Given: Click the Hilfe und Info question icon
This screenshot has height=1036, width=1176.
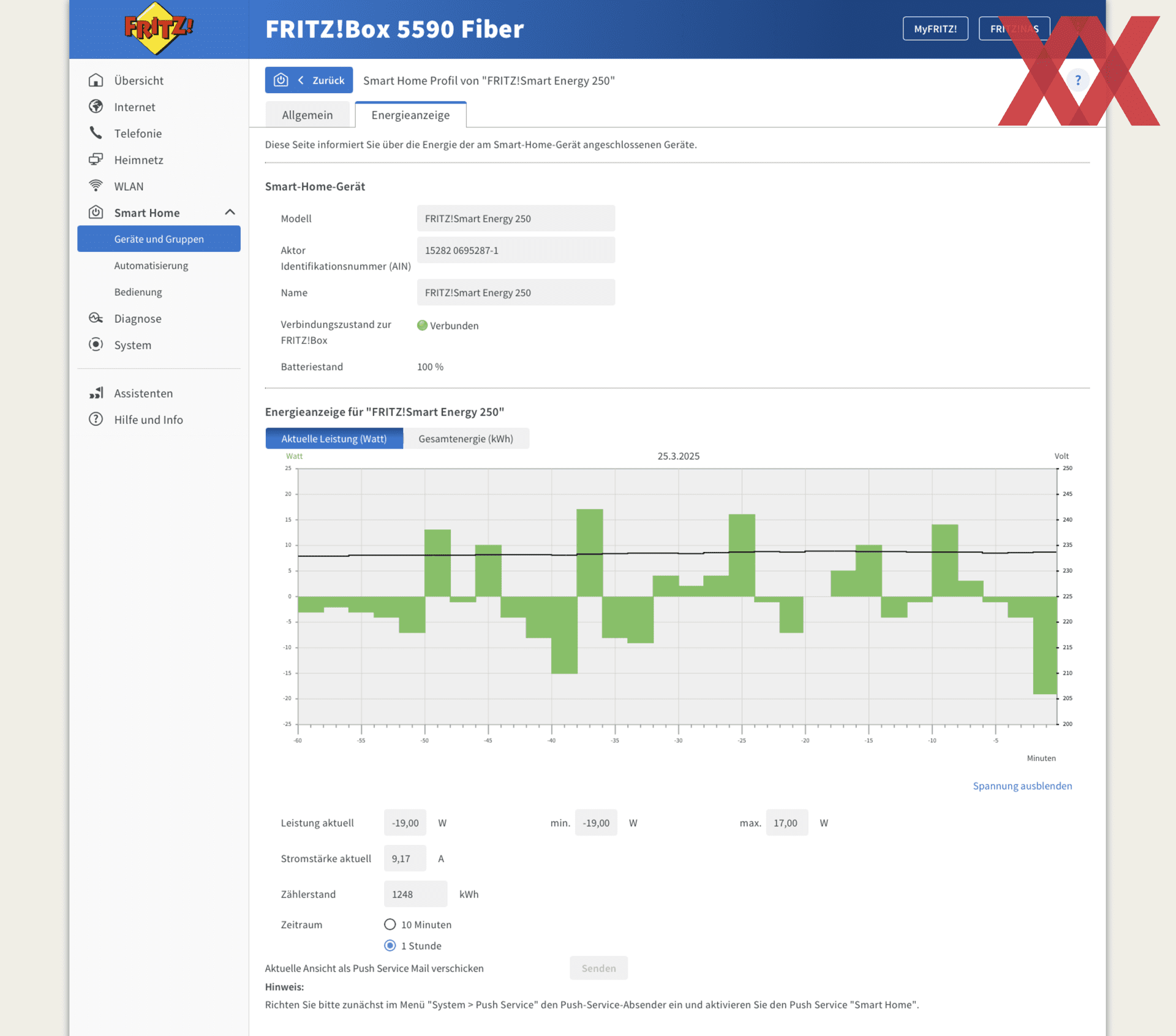Looking at the screenshot, I should coord(96,419).
